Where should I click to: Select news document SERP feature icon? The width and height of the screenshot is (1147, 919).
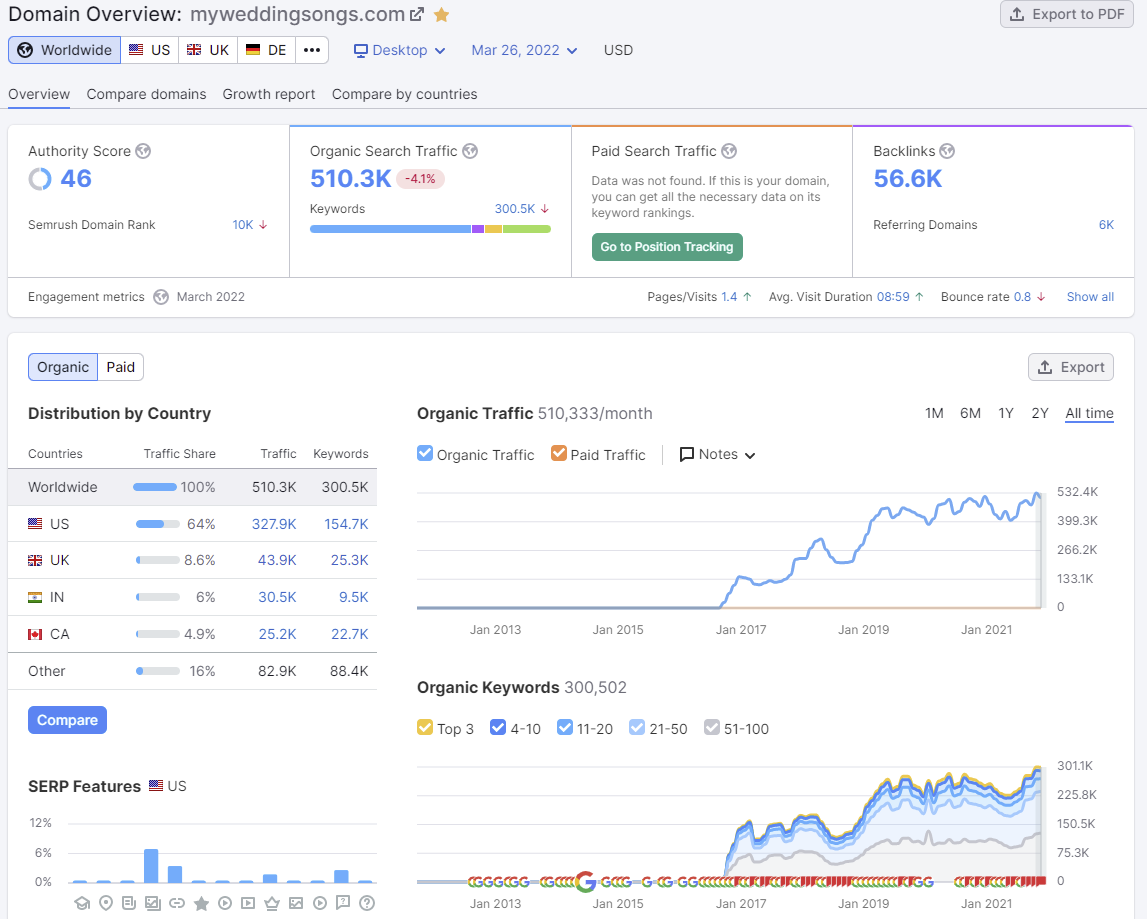pos(129,903)
